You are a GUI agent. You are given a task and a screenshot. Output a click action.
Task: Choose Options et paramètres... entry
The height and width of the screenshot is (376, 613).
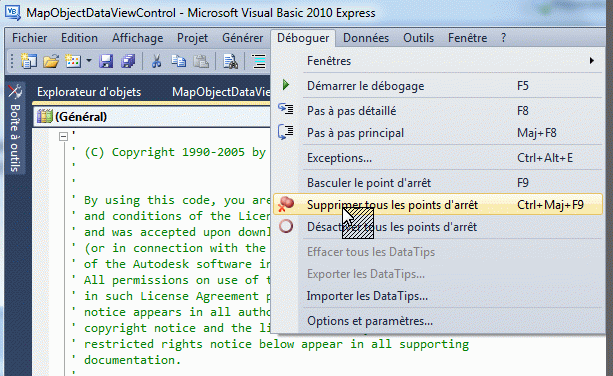(438, 321)
